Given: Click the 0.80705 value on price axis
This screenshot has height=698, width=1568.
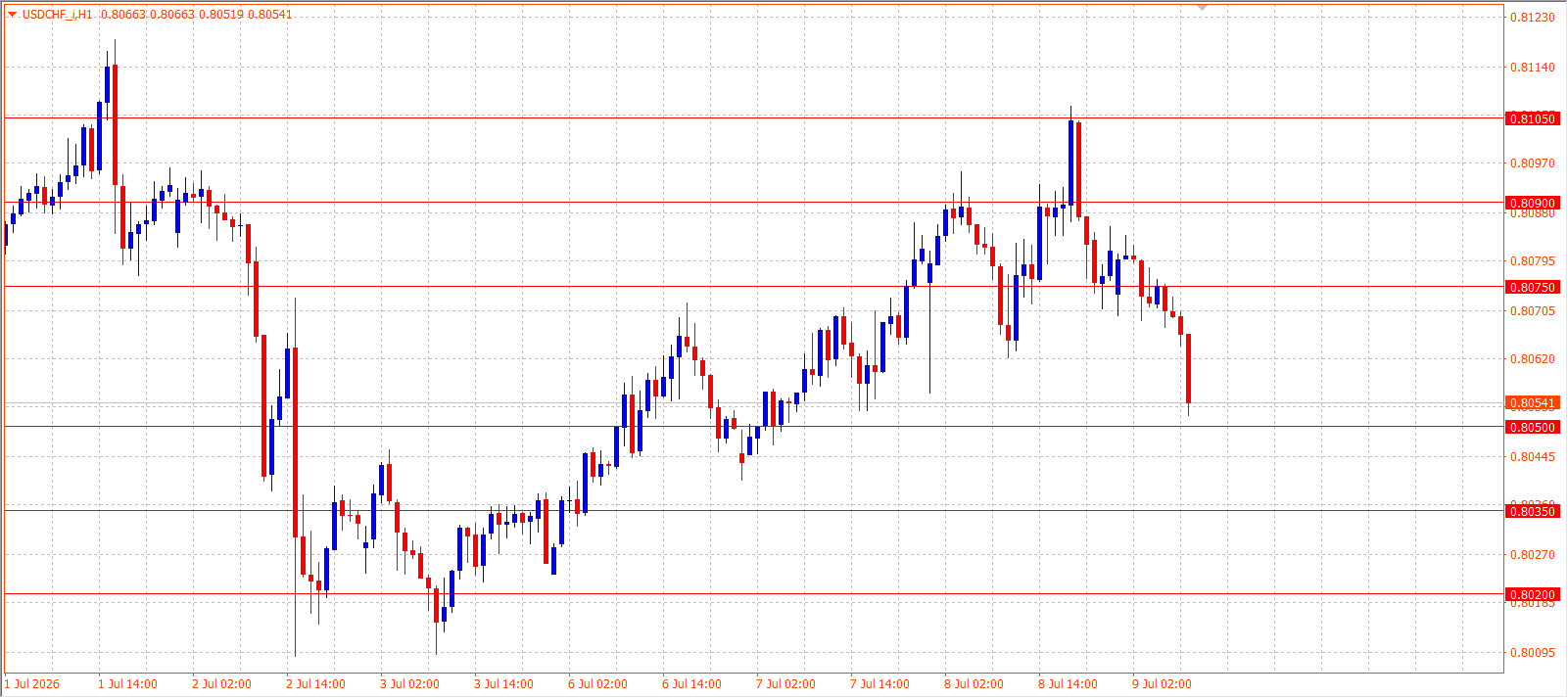Looking at the screenshot, I should 1532,311.
